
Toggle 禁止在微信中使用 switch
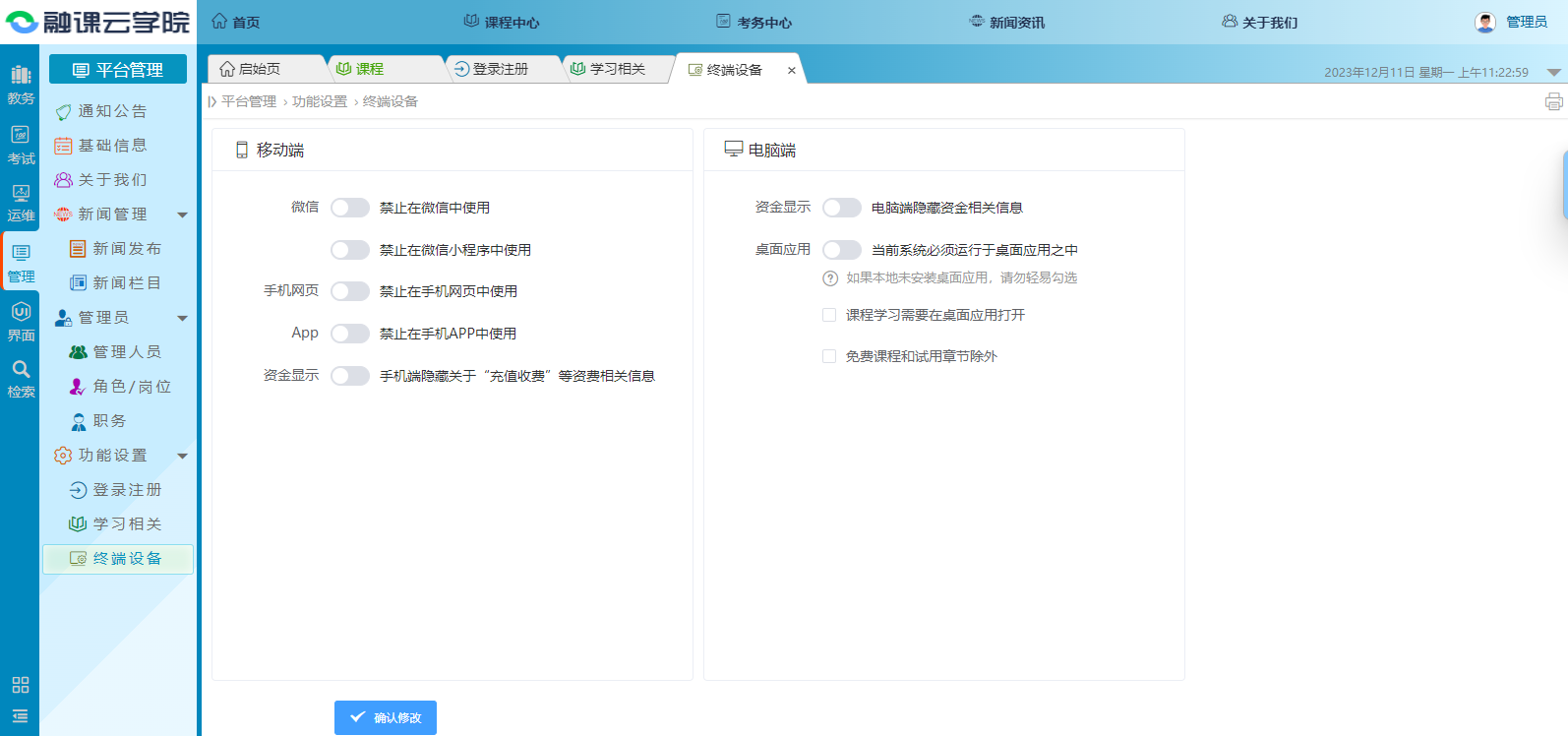[349, 208]
